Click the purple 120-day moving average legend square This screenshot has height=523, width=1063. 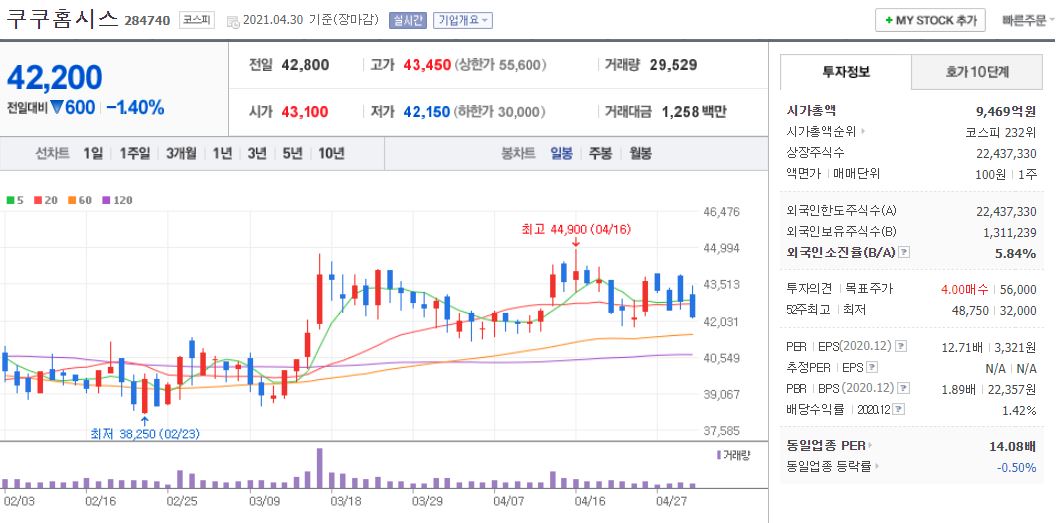pos(105,200)
